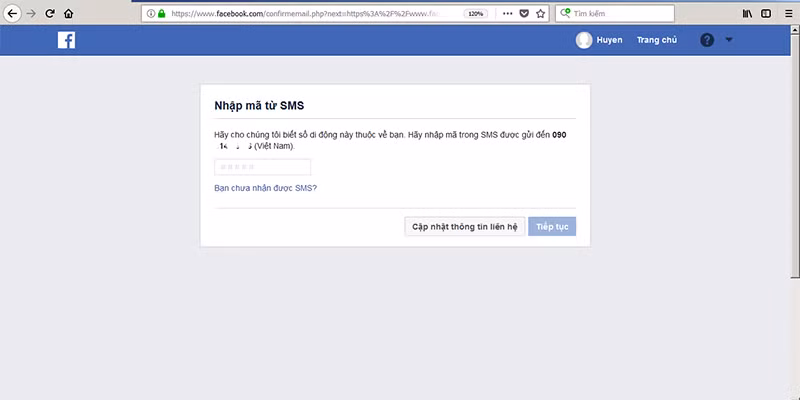Click the Bạn chưa nhận được SMS? link

(x=265, y=188)
